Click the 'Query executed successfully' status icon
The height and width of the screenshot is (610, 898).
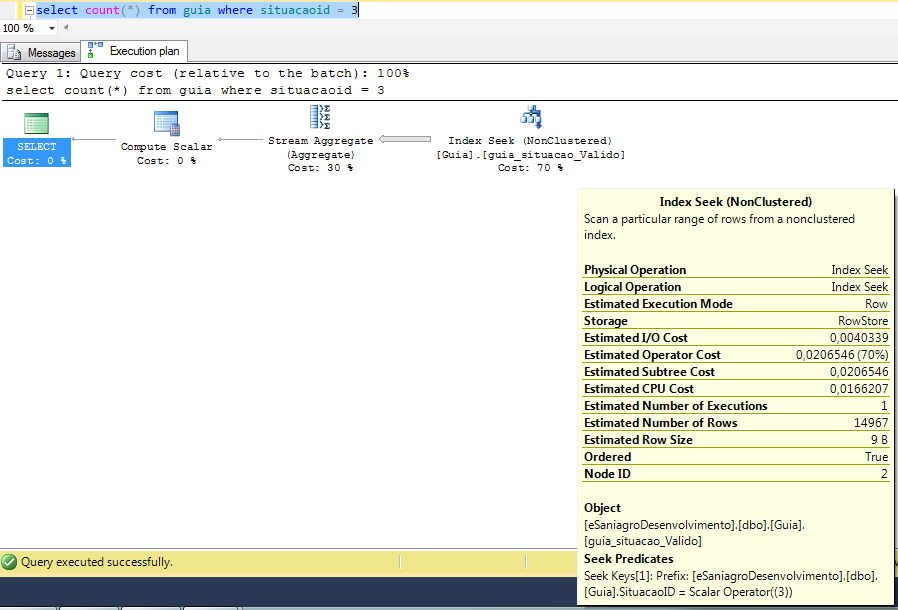click(9, 562)
